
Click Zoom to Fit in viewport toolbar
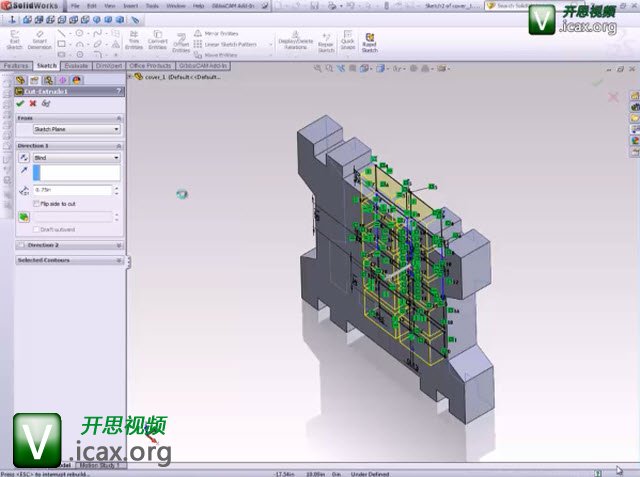(318, 69)
